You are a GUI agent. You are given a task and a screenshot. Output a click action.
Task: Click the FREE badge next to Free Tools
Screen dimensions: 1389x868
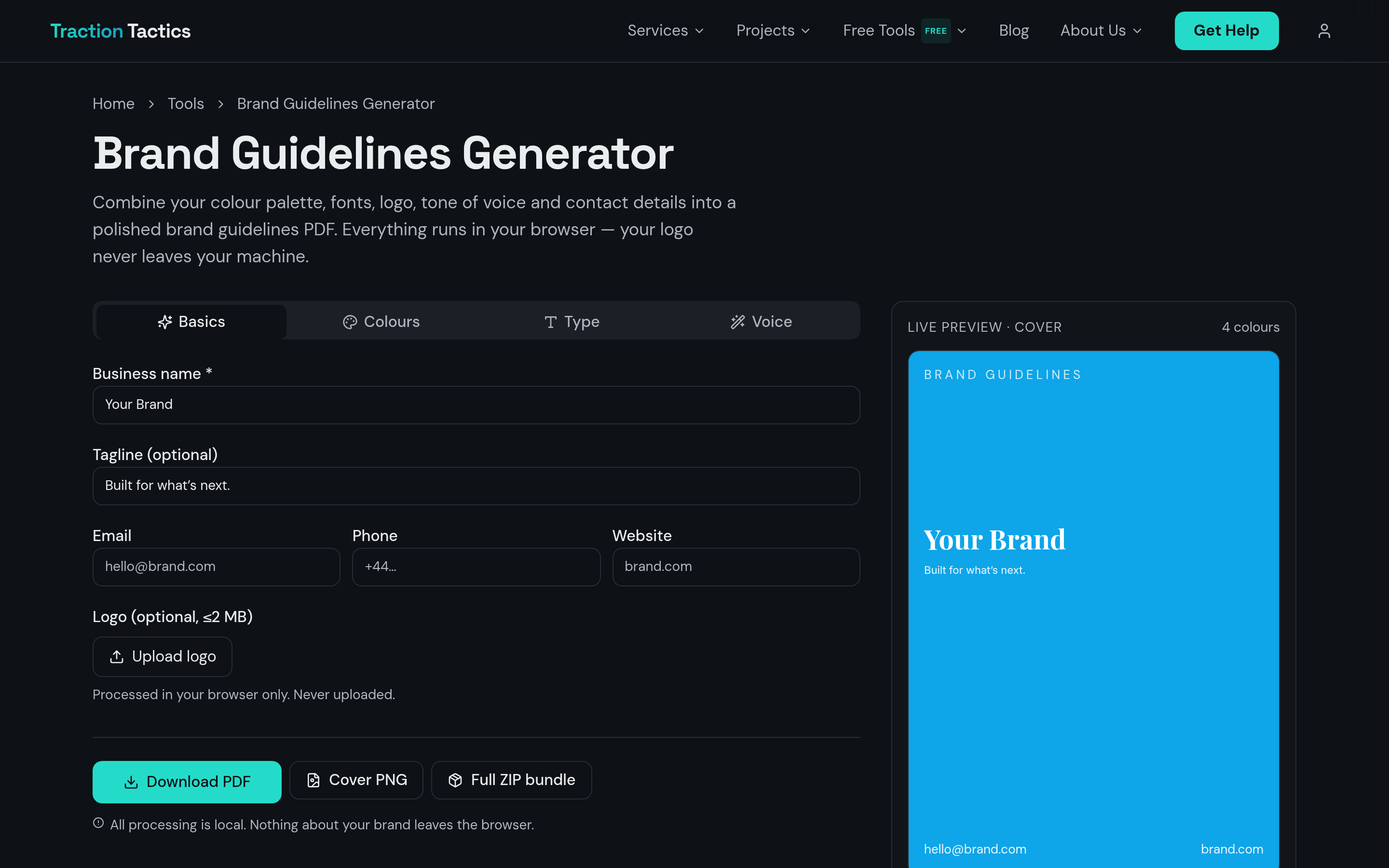[936, 31]
